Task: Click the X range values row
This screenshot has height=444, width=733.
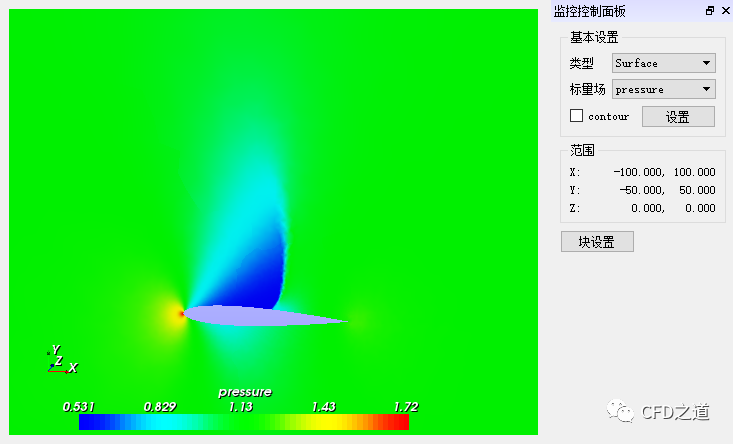Action: tap(669, 172)
